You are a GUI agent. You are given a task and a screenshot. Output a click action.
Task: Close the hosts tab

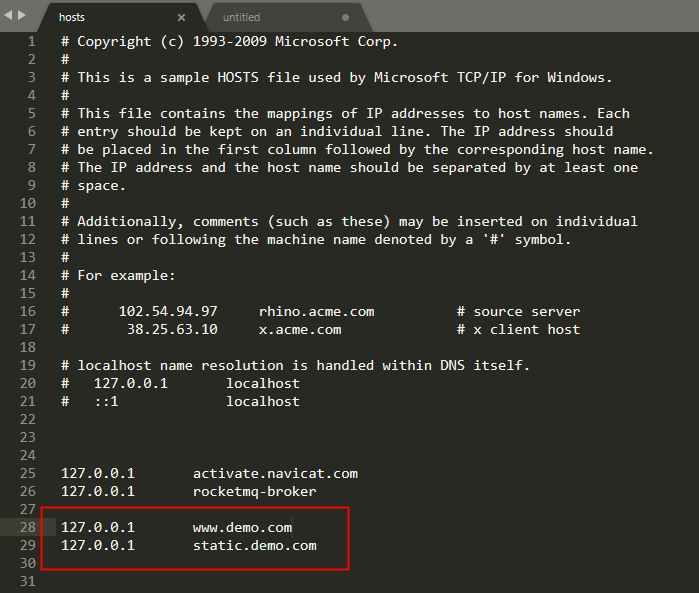(181, 17)
